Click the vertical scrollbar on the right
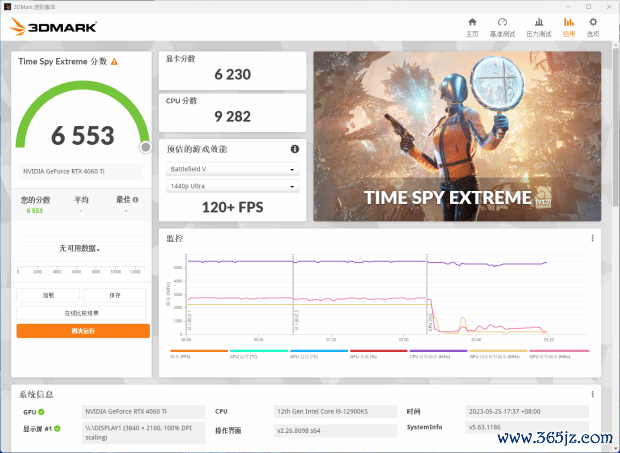This screenshot has height=453, width=620. click(x=616, y=130)
